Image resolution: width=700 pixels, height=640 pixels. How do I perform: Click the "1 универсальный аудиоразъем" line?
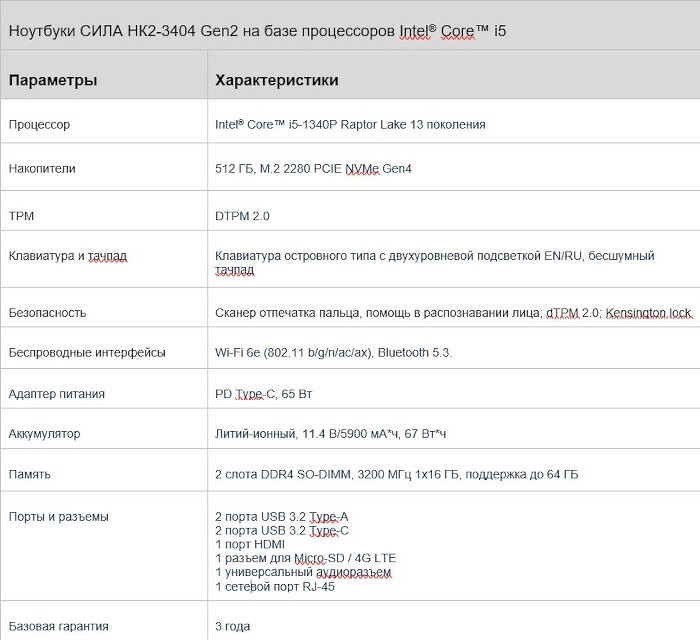point(303,572)
